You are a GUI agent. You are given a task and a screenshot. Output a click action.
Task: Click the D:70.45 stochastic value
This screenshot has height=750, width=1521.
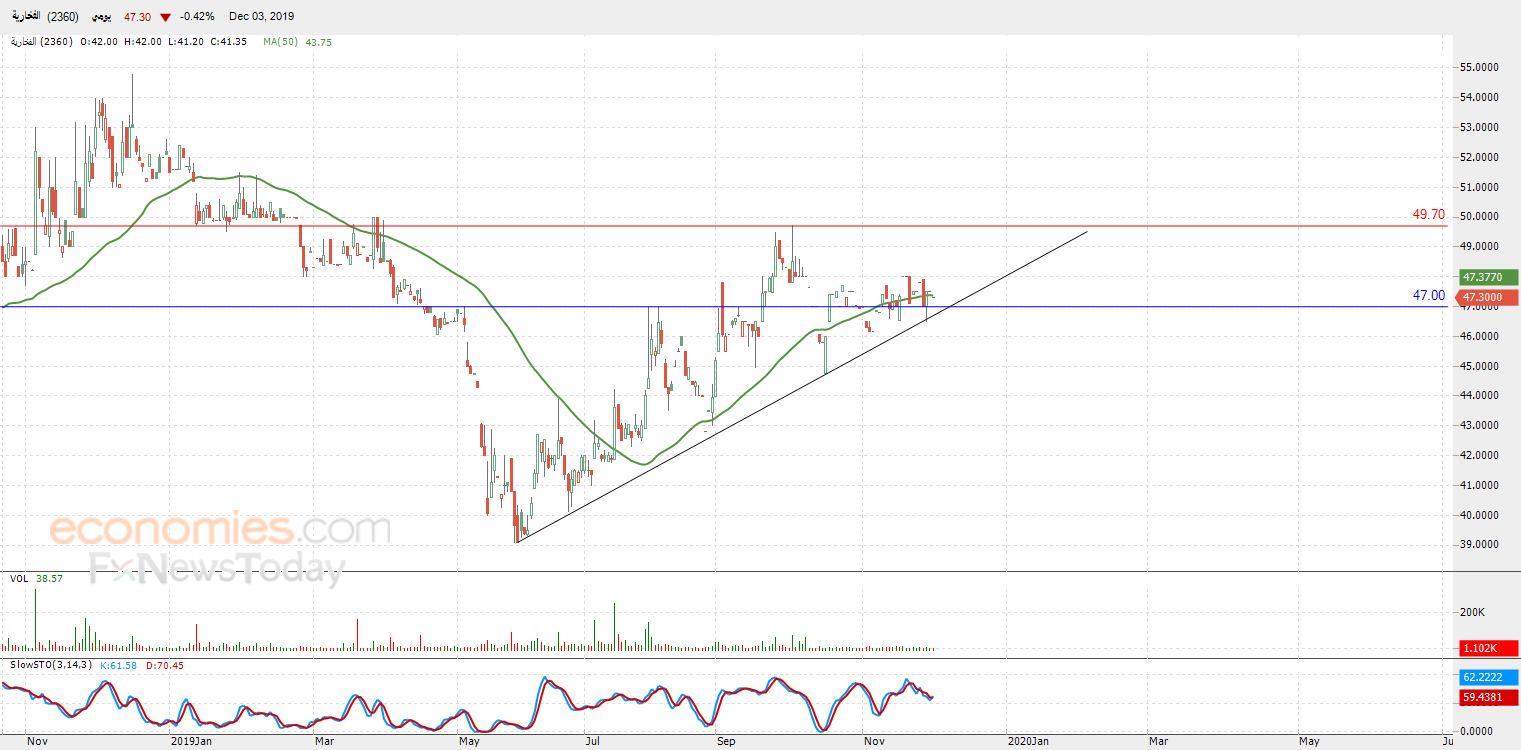pos(164,665)
